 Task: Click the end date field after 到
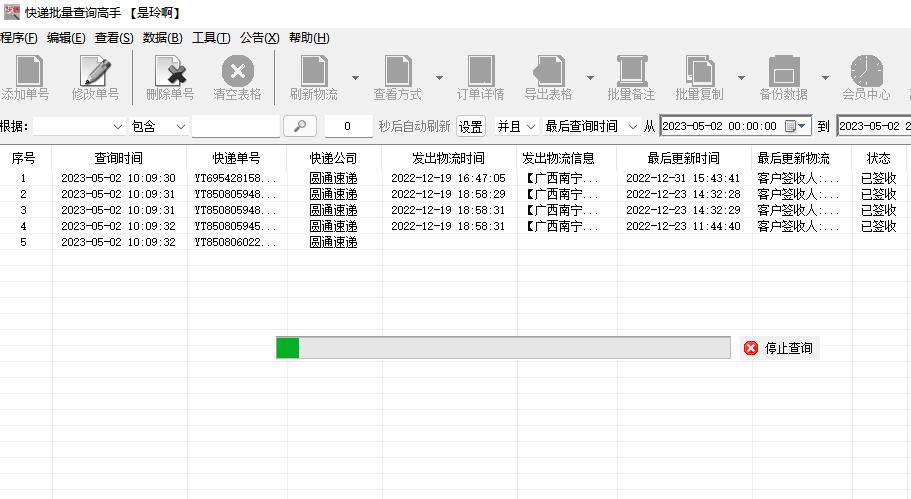(x=874, y=126)
